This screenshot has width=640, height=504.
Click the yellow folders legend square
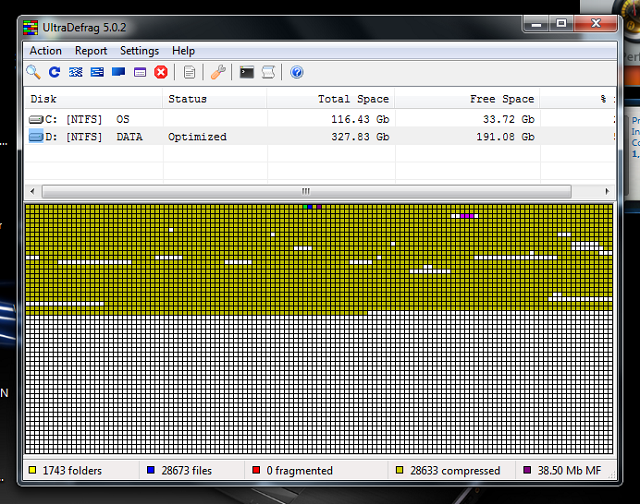[32, 470]
